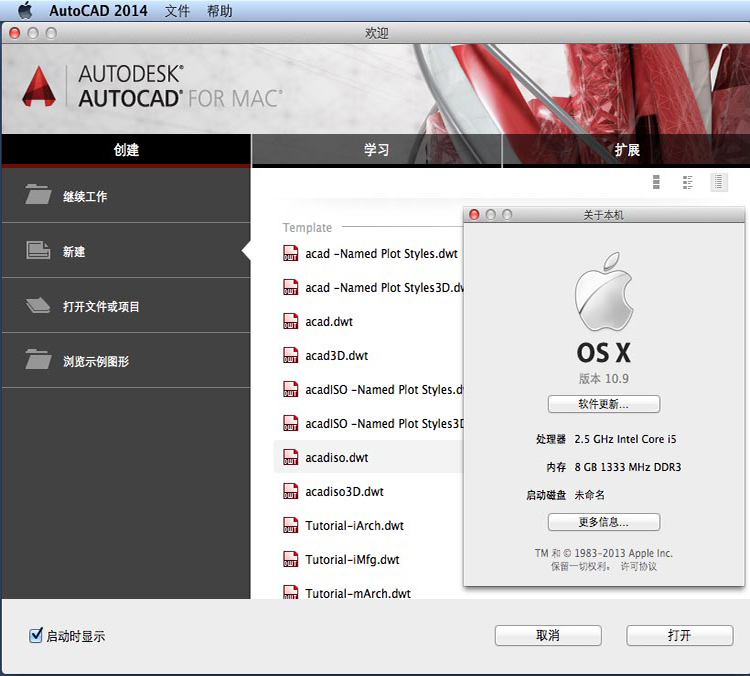Switch to the 扩展 tab
750x676 pixels.
627,150
